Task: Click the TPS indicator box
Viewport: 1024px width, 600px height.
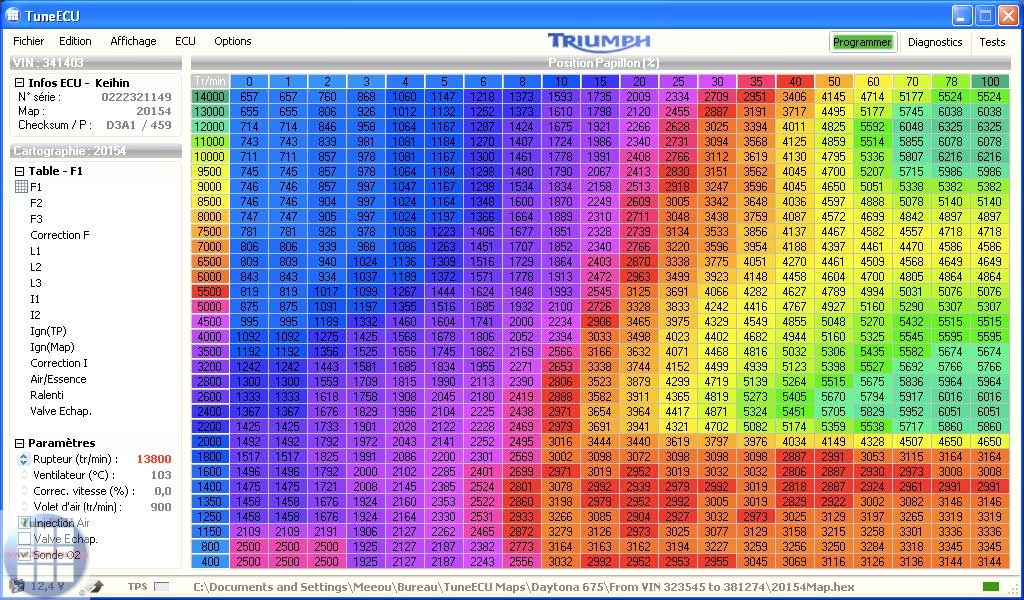Action: [161, 586]
